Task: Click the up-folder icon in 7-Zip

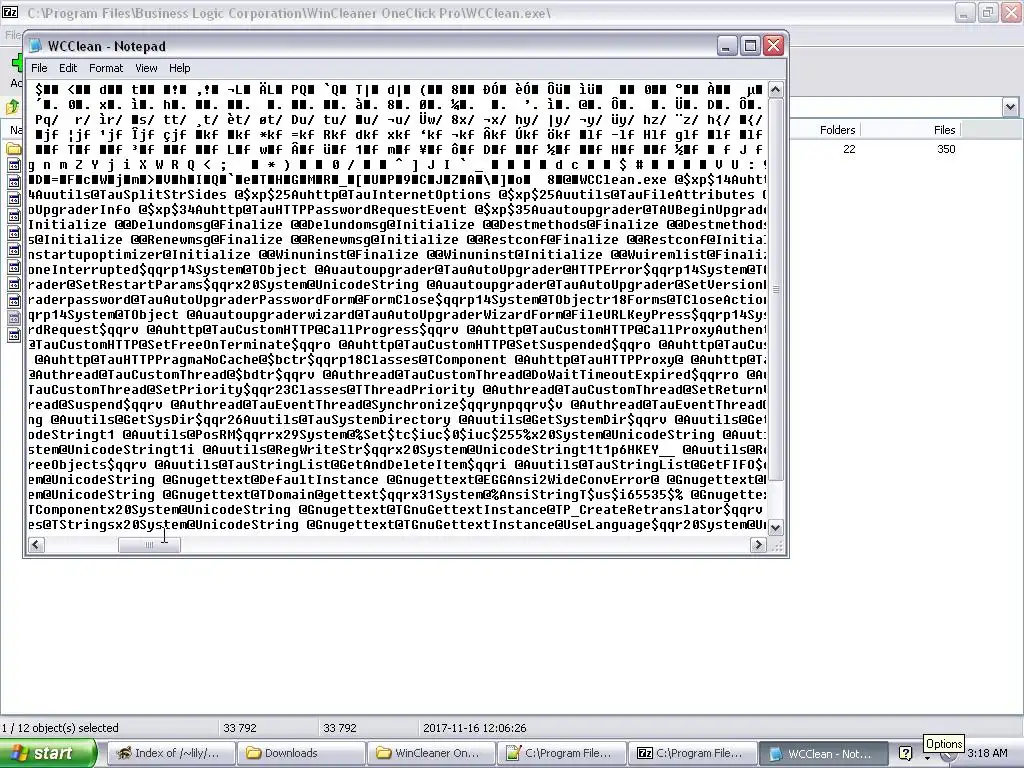Action: point(12,106)
